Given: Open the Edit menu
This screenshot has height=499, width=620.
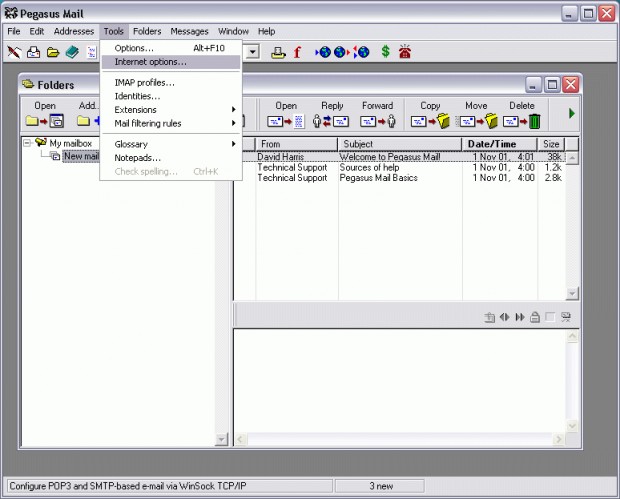Looking at the screenshot, I should point(37,31).
